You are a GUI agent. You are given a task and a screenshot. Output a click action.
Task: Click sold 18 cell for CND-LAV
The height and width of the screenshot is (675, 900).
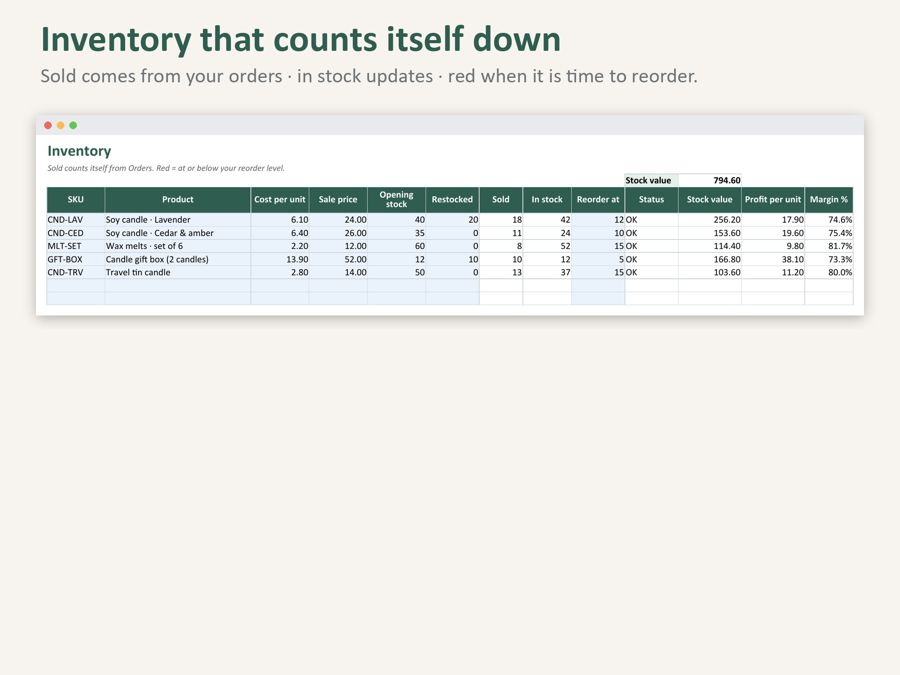click(x=501, y=220)
